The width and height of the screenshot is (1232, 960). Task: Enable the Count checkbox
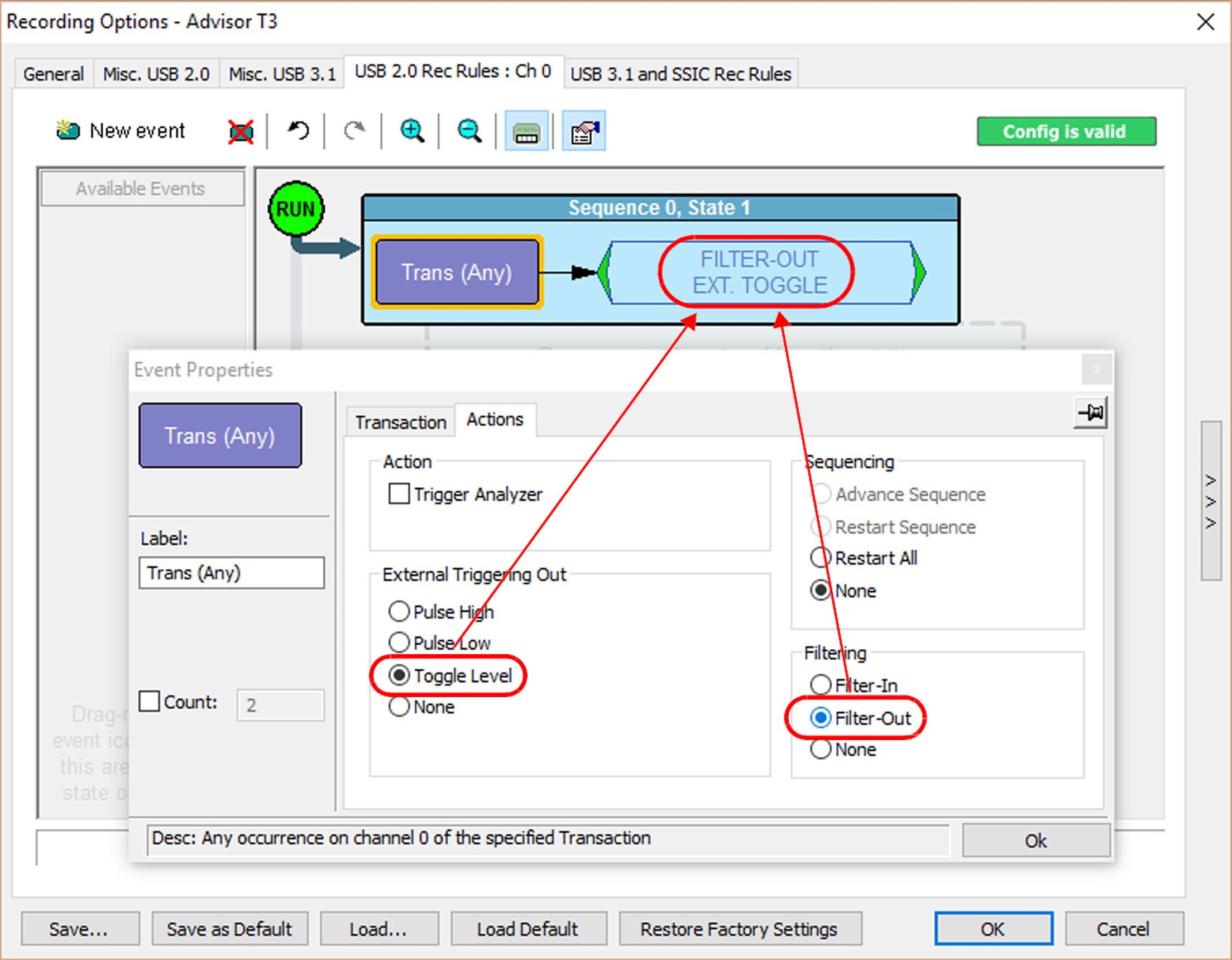click(x=150, y=702)
